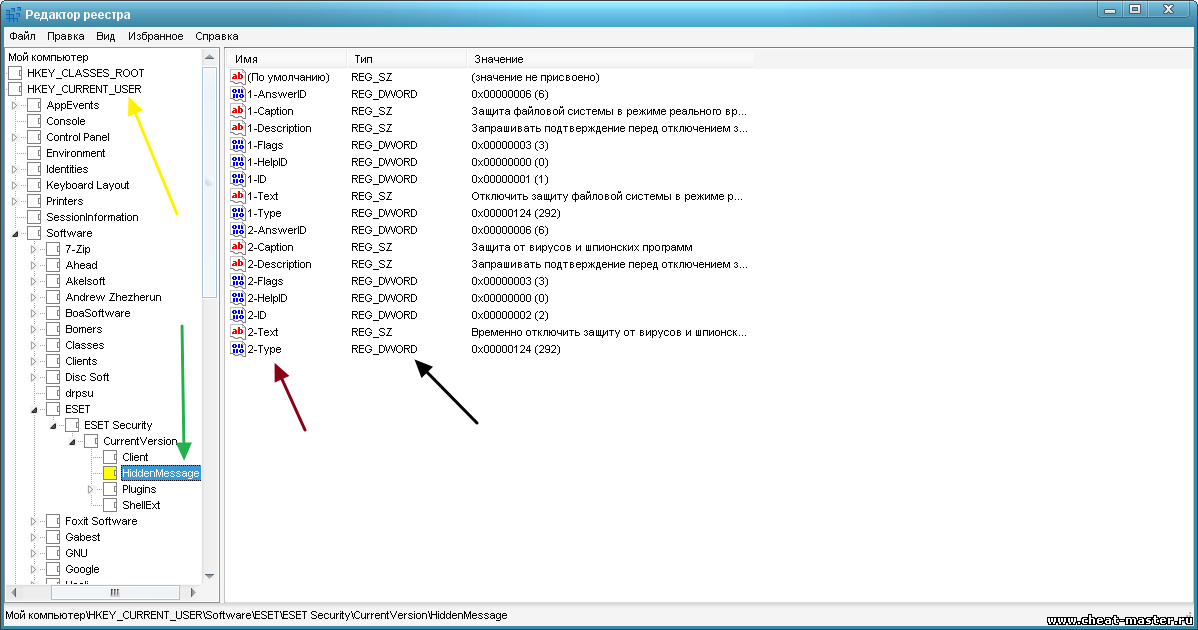Image resolution: width=1198 pixels, height=630 pixels.
Task: Click the DWORD icon beside 1-Type
Action: (x=238, y=213)
